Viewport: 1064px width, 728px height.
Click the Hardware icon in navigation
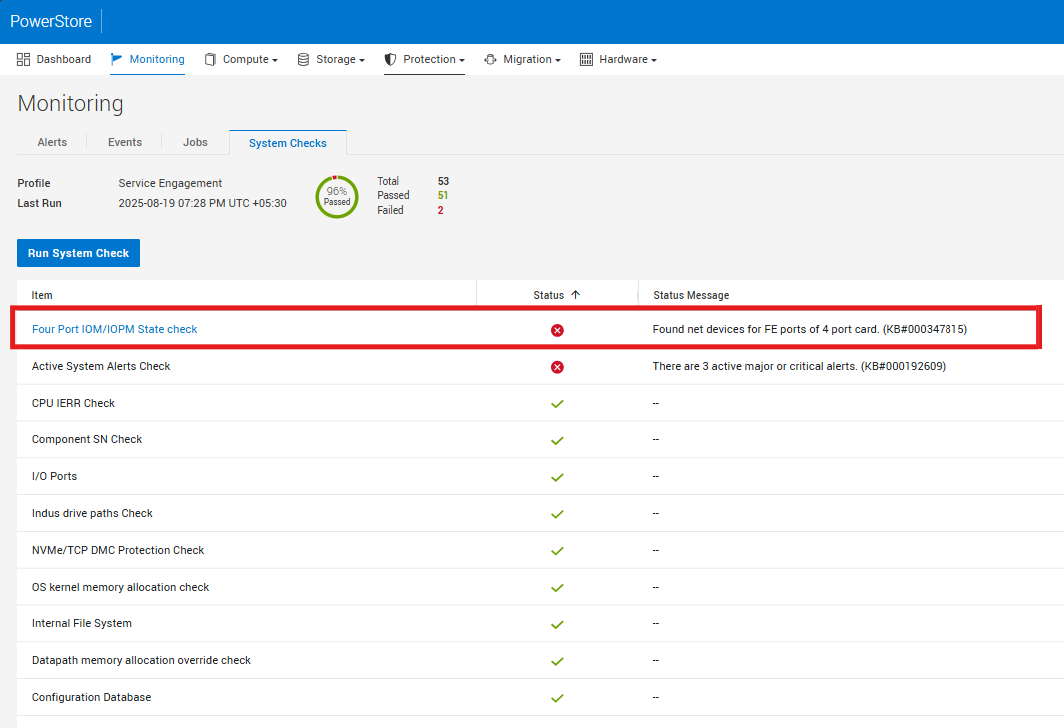pos(586,59)
